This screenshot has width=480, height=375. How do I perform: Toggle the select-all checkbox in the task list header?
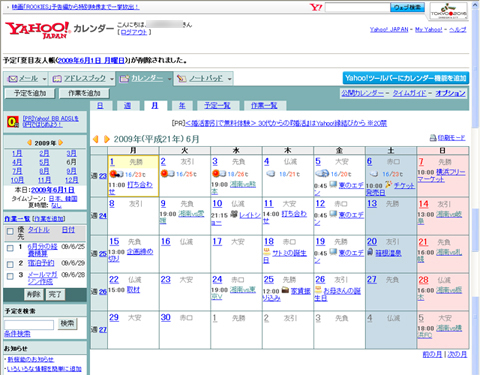(10, 231)
